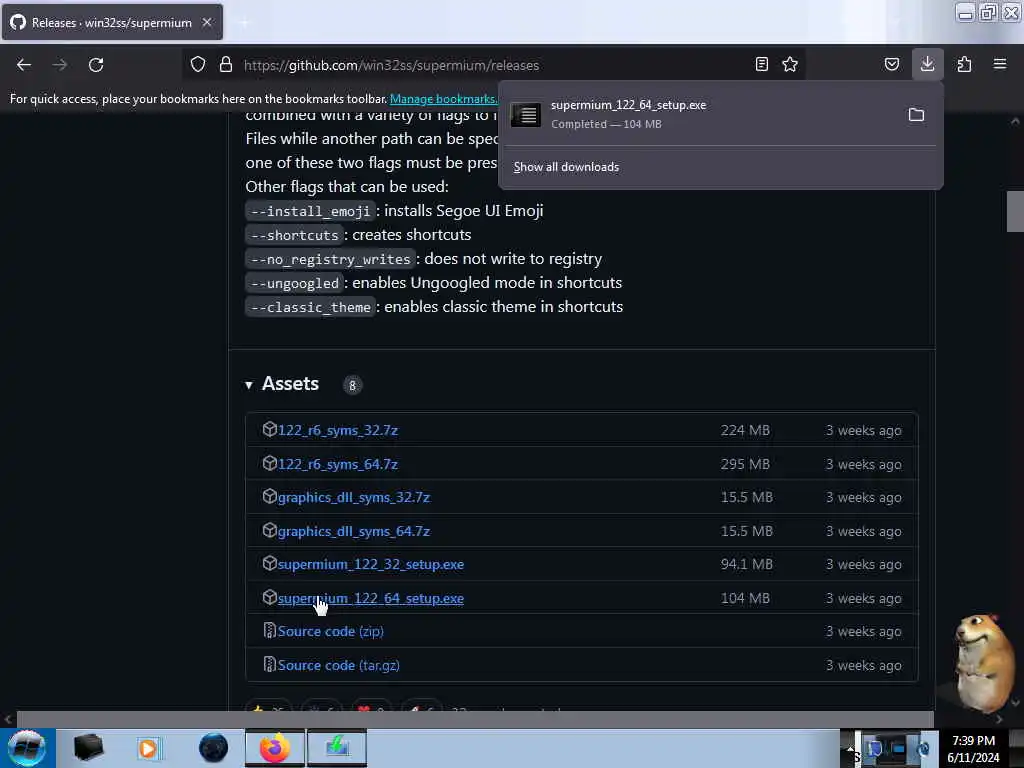This screenshot has height=768, width=1024.
Task: Bookmark this page with the star icon
Action: pos(790,64)
